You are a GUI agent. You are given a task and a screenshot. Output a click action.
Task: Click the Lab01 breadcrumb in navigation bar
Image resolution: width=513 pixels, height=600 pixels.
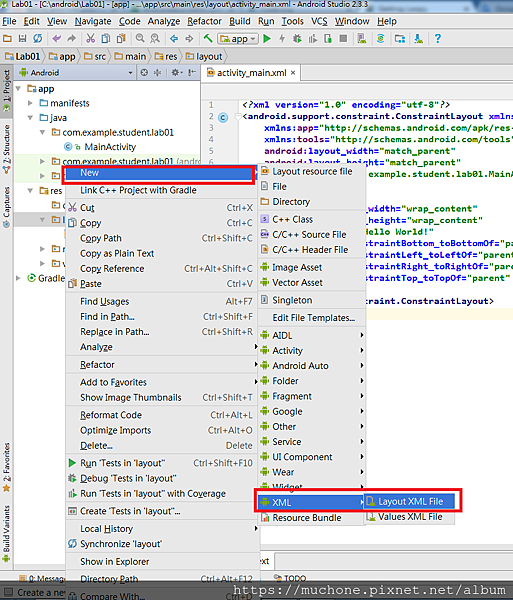click(x=23, y=57)
